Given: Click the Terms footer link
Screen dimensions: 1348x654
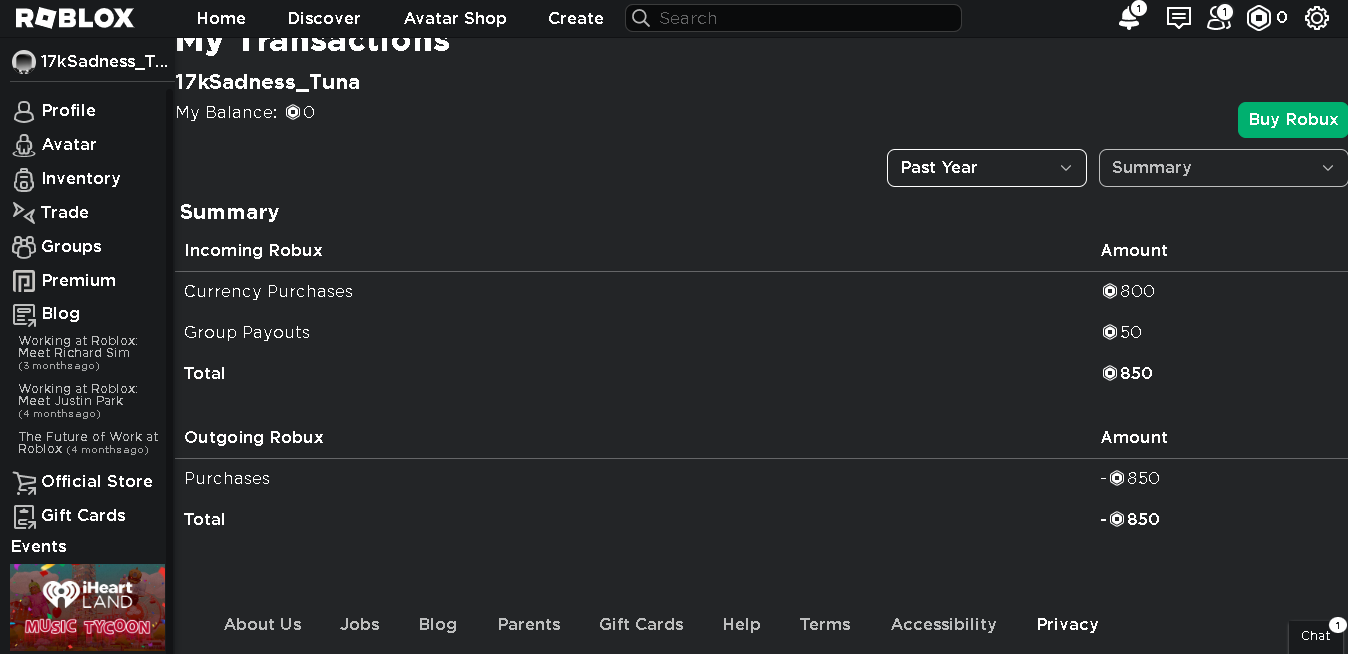Looking at the screenshot, I should pos(825,625).
